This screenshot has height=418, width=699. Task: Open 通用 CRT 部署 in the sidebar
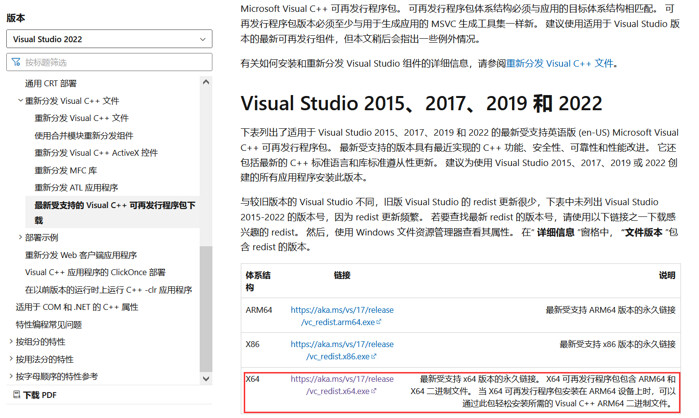point(51,83)
